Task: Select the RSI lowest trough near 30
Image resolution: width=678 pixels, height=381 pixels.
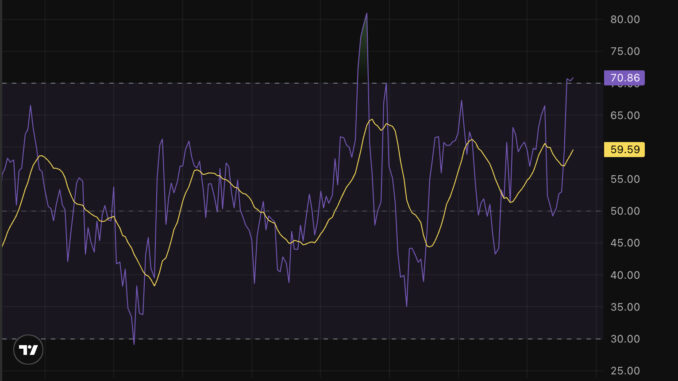Action: click(x=134, y=343)
